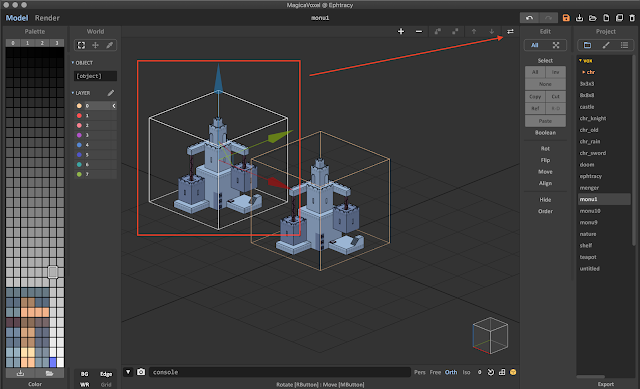Screen dimensions: 640x389
Task: Click the Copy button in Edit panel
Action: tap(535, 97)
